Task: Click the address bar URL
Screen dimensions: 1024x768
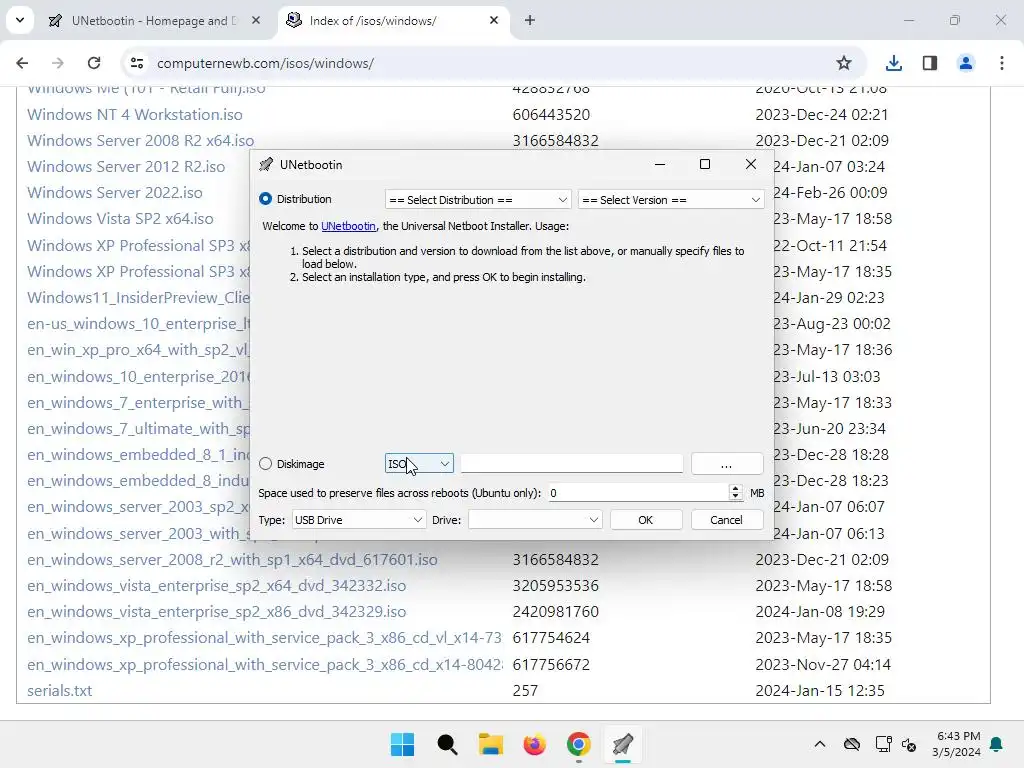Action: [265, 63]
